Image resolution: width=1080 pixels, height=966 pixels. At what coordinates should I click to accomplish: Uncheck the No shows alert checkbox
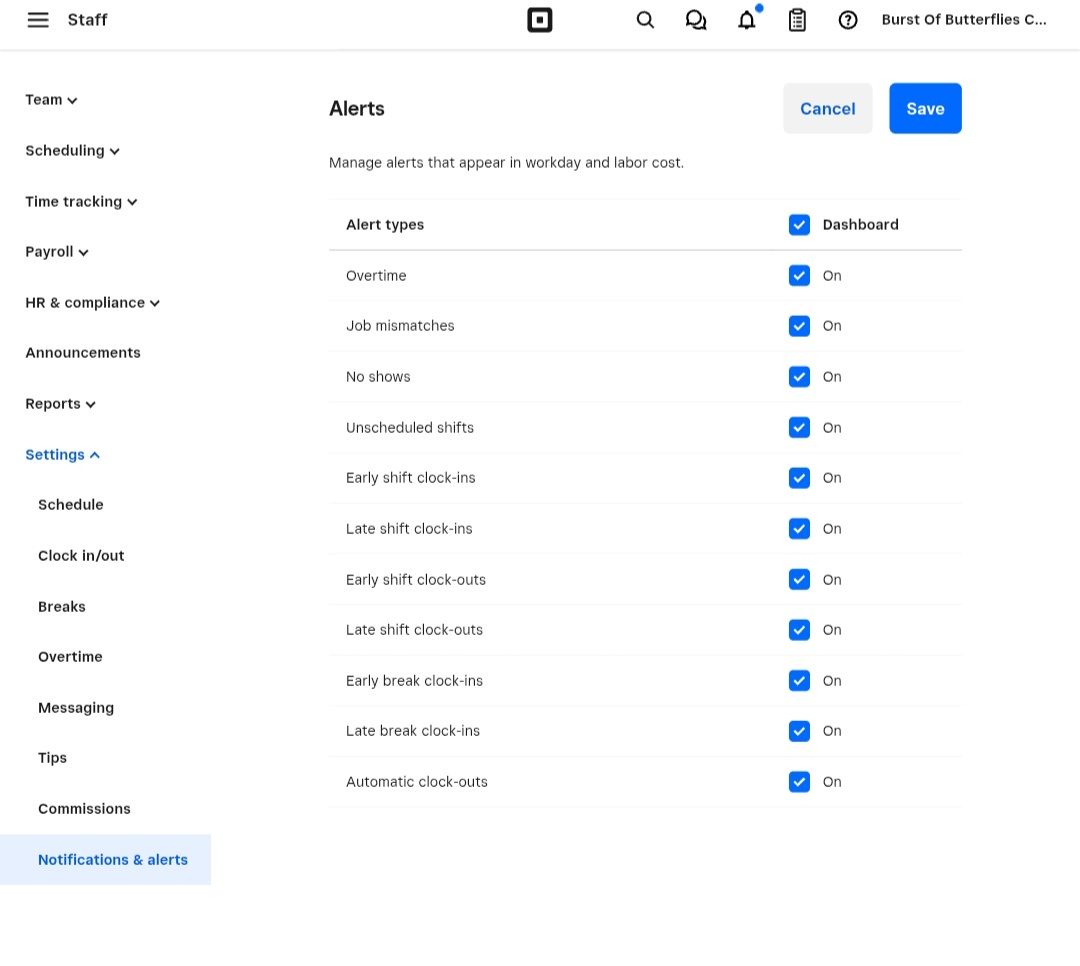coord(799,377)
